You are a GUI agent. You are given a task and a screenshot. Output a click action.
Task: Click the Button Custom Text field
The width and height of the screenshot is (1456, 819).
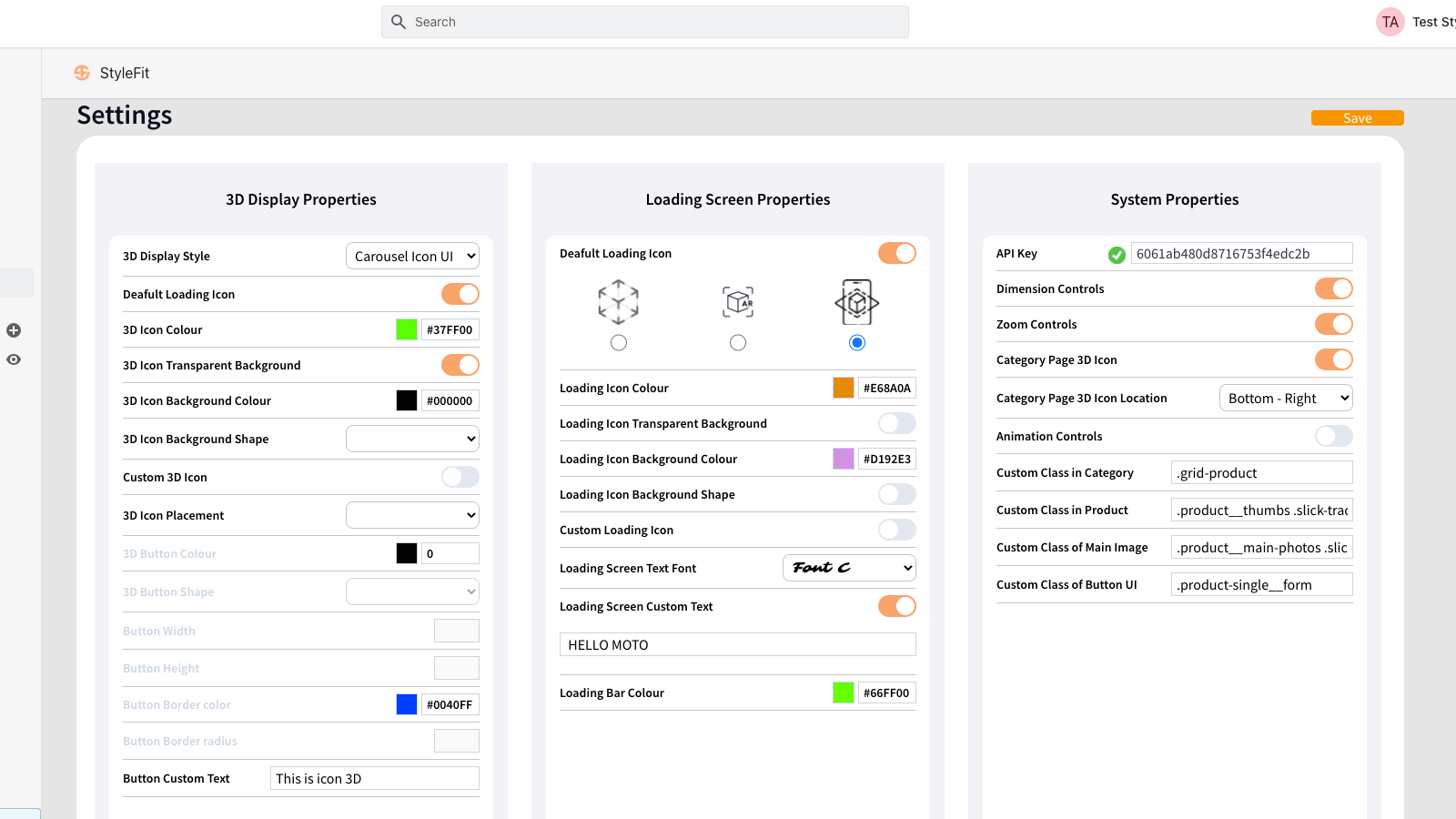(x=375, y=778)
